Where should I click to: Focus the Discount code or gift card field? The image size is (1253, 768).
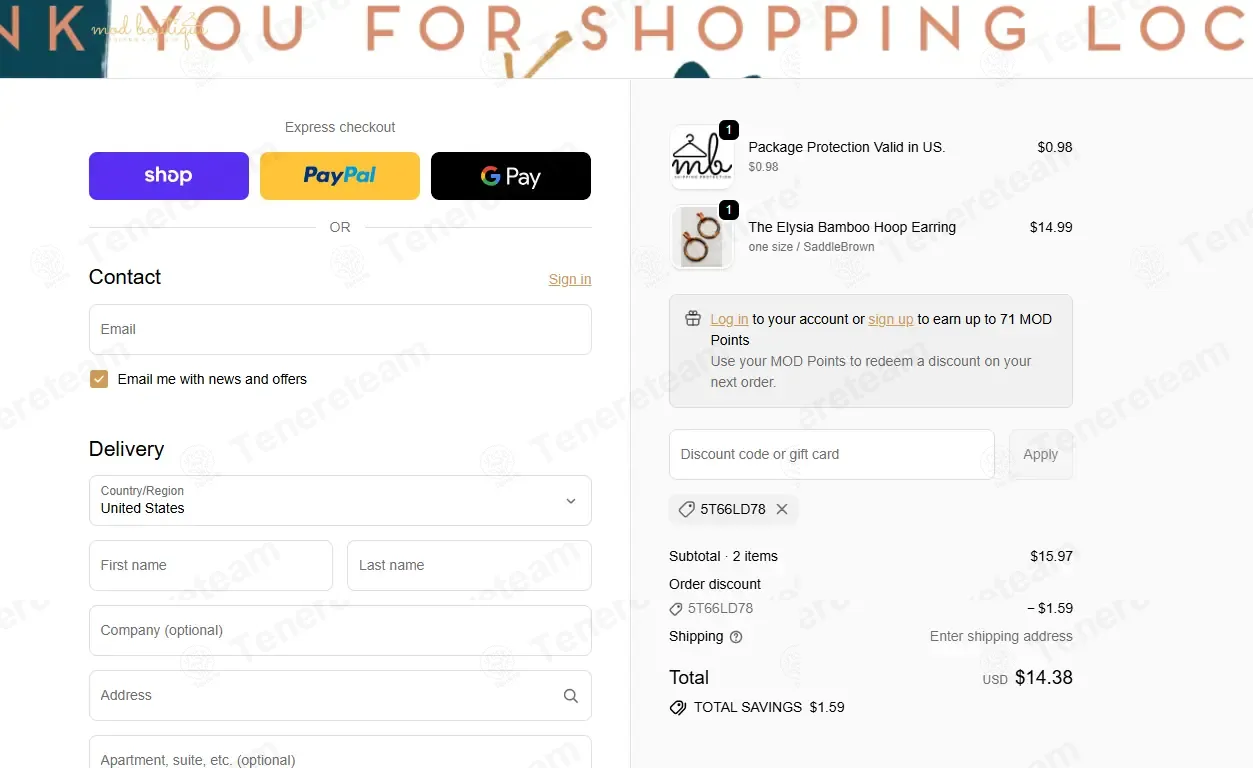click(x=832, y=454)
